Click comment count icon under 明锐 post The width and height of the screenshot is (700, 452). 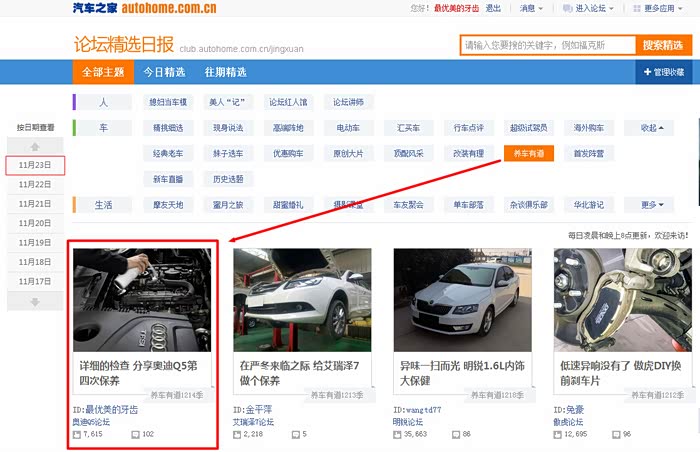455,434
